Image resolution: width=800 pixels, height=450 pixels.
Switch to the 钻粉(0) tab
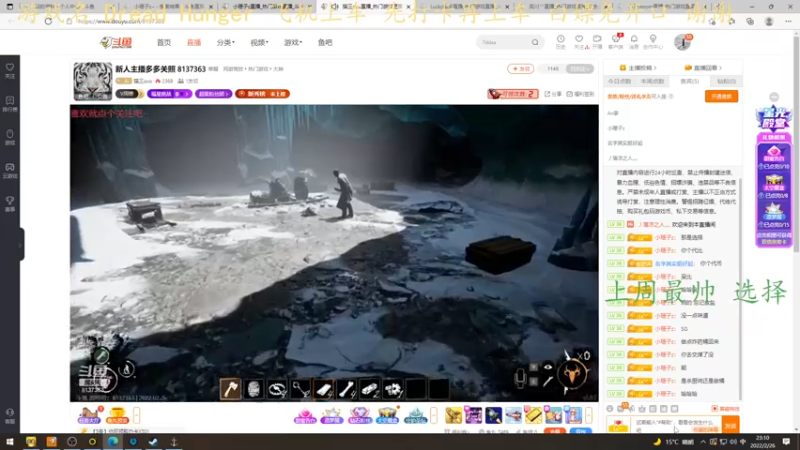(x=726, y=82)
